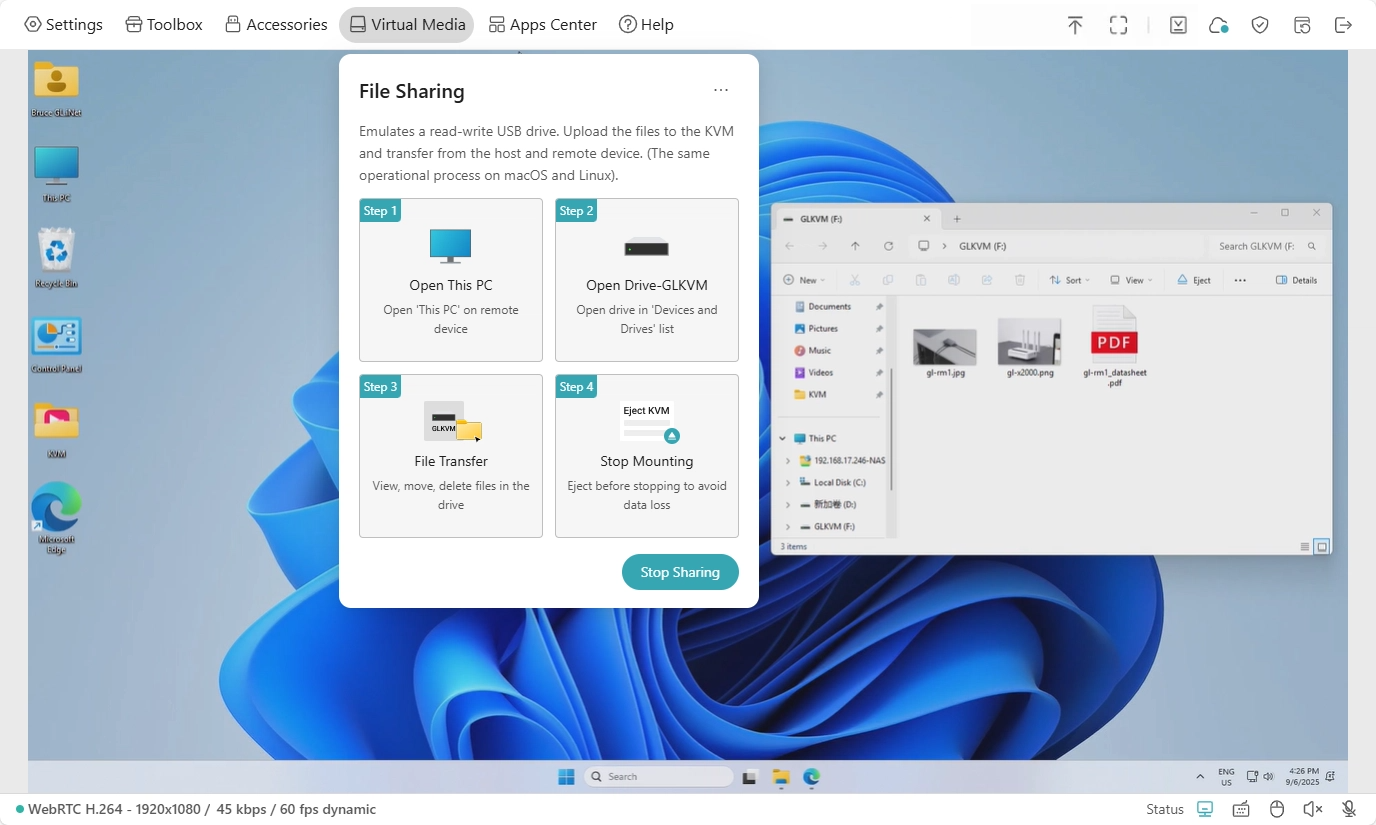Click the notification bell in tray
The height and width of the screenshot is (825, 1376).
[x=1330, y=776]
